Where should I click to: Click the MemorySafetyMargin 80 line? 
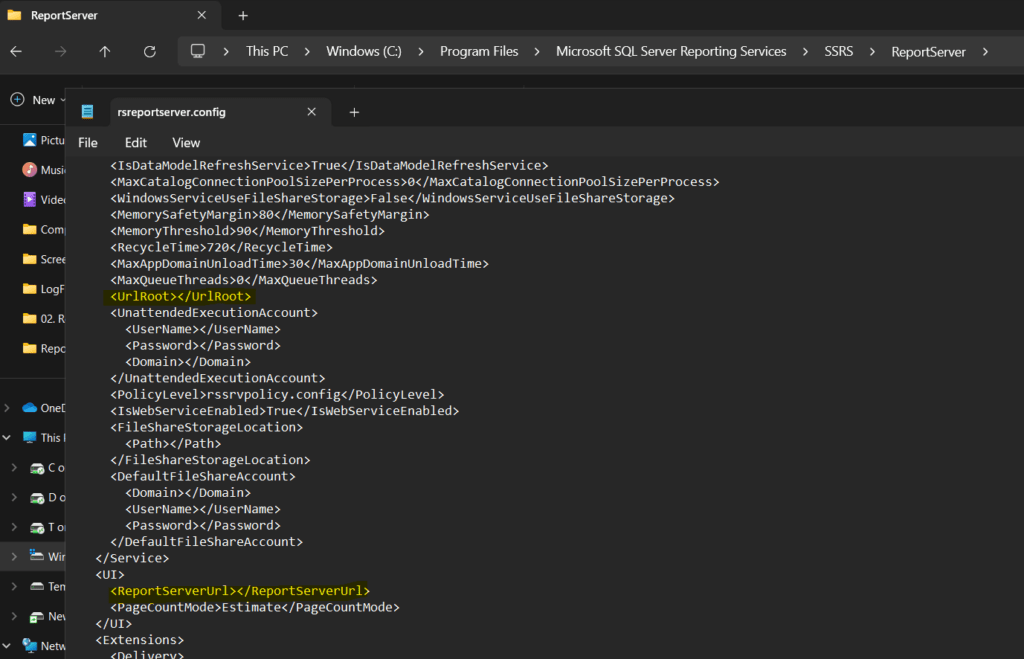coord(270,215)
